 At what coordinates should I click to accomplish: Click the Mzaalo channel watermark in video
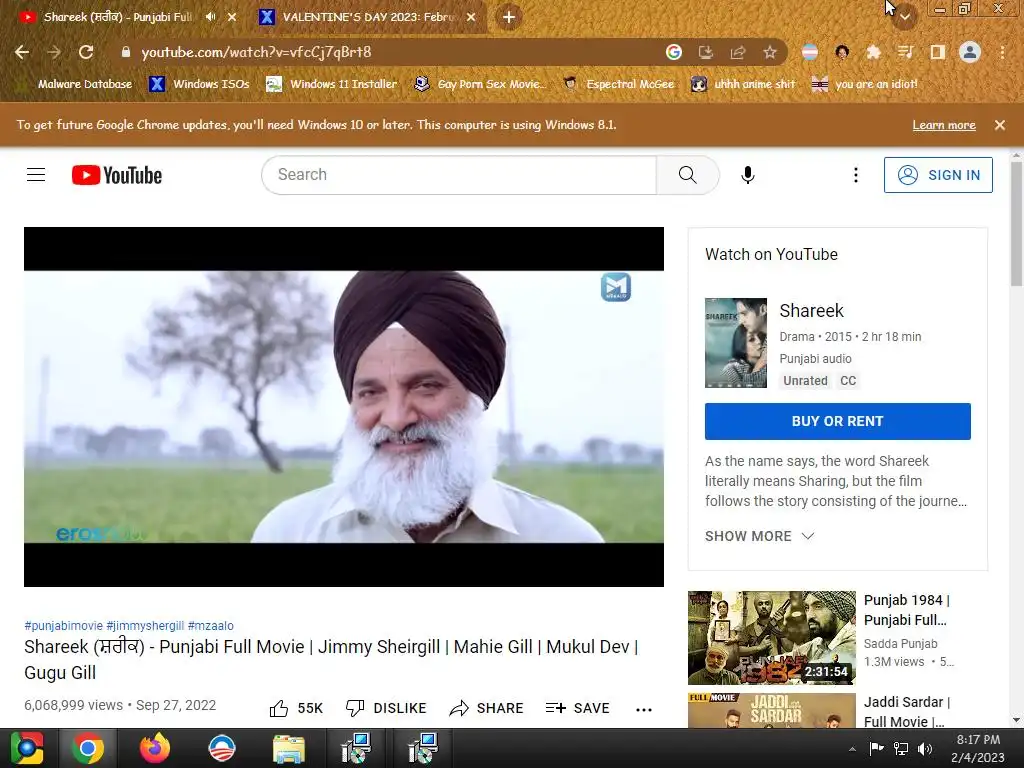click(x=616, y=287)
